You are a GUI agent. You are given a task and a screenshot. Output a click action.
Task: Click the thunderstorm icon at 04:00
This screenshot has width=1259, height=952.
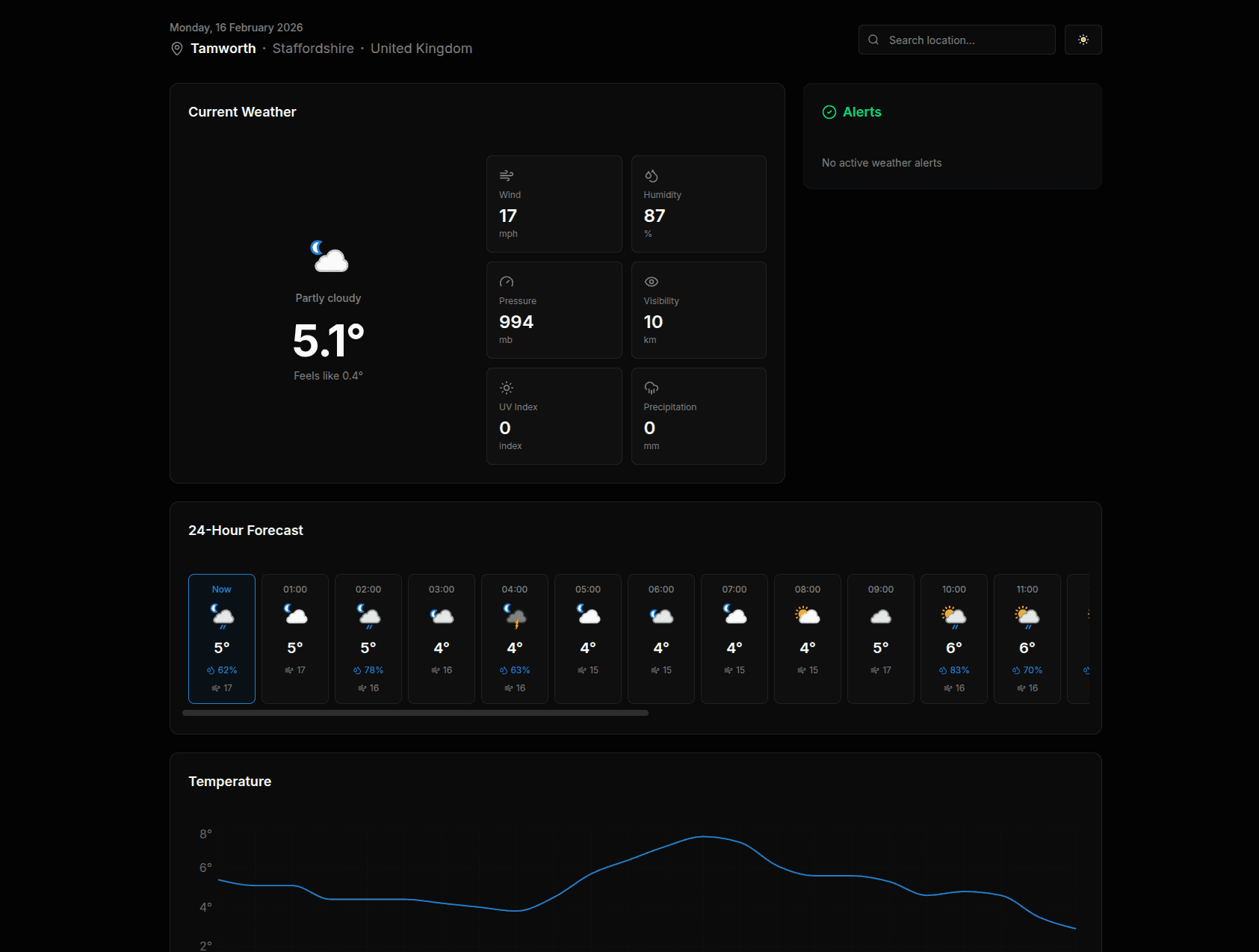tap(514, 615)
